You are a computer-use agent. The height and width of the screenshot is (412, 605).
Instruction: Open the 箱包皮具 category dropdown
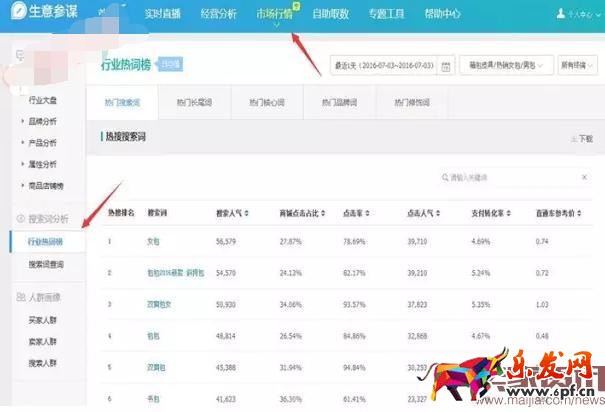click(506, 66)
